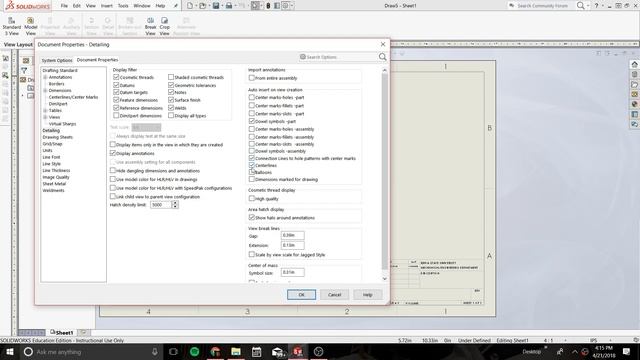Toggle the Cosmetic threads display filter
The image size is (640, 360).
point(116,77)
